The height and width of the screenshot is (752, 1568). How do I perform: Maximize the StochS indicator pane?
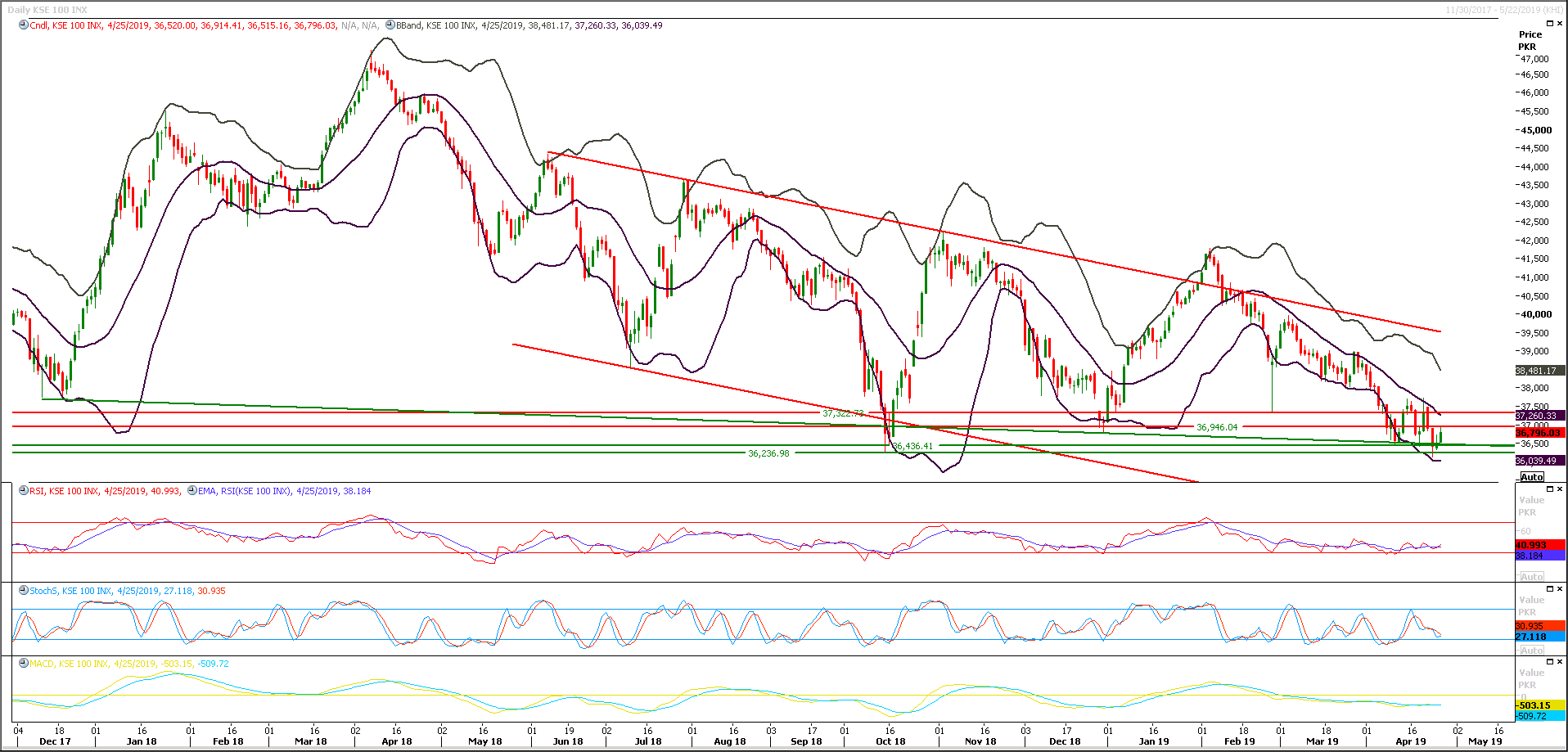click(1549, 588)
